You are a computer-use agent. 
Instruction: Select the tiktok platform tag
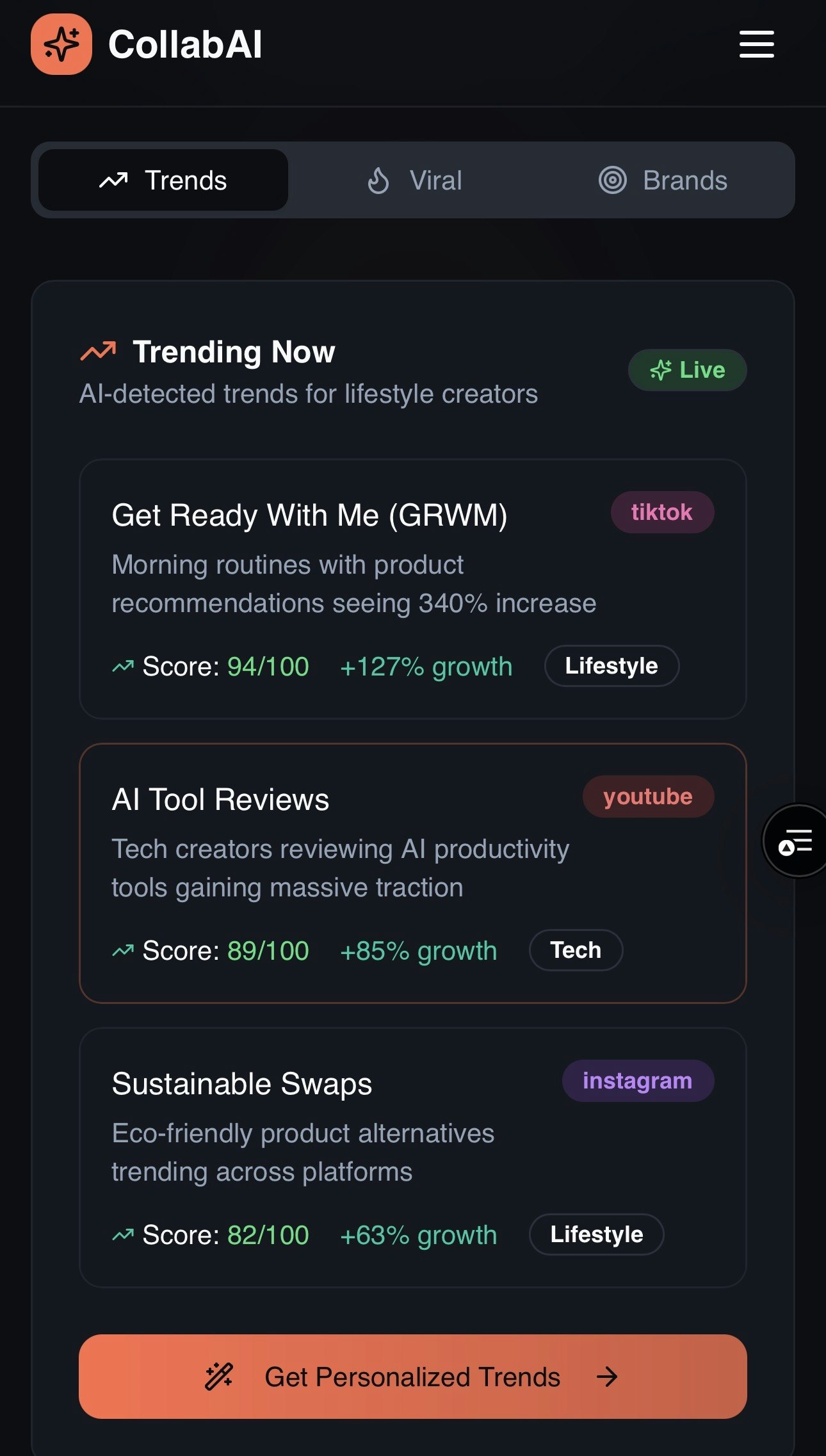[662, 512]
